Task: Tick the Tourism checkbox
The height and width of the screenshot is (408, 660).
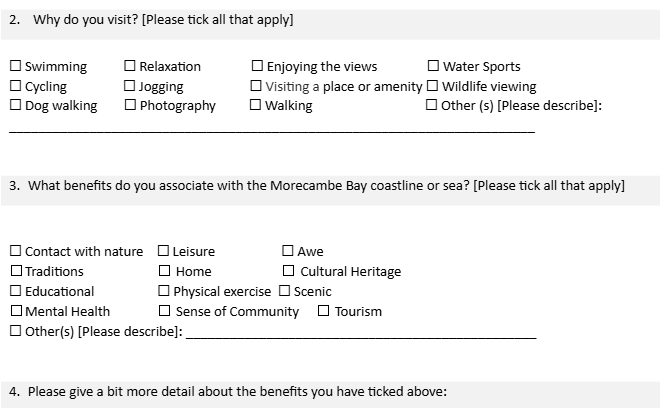Action: point(324,311)
